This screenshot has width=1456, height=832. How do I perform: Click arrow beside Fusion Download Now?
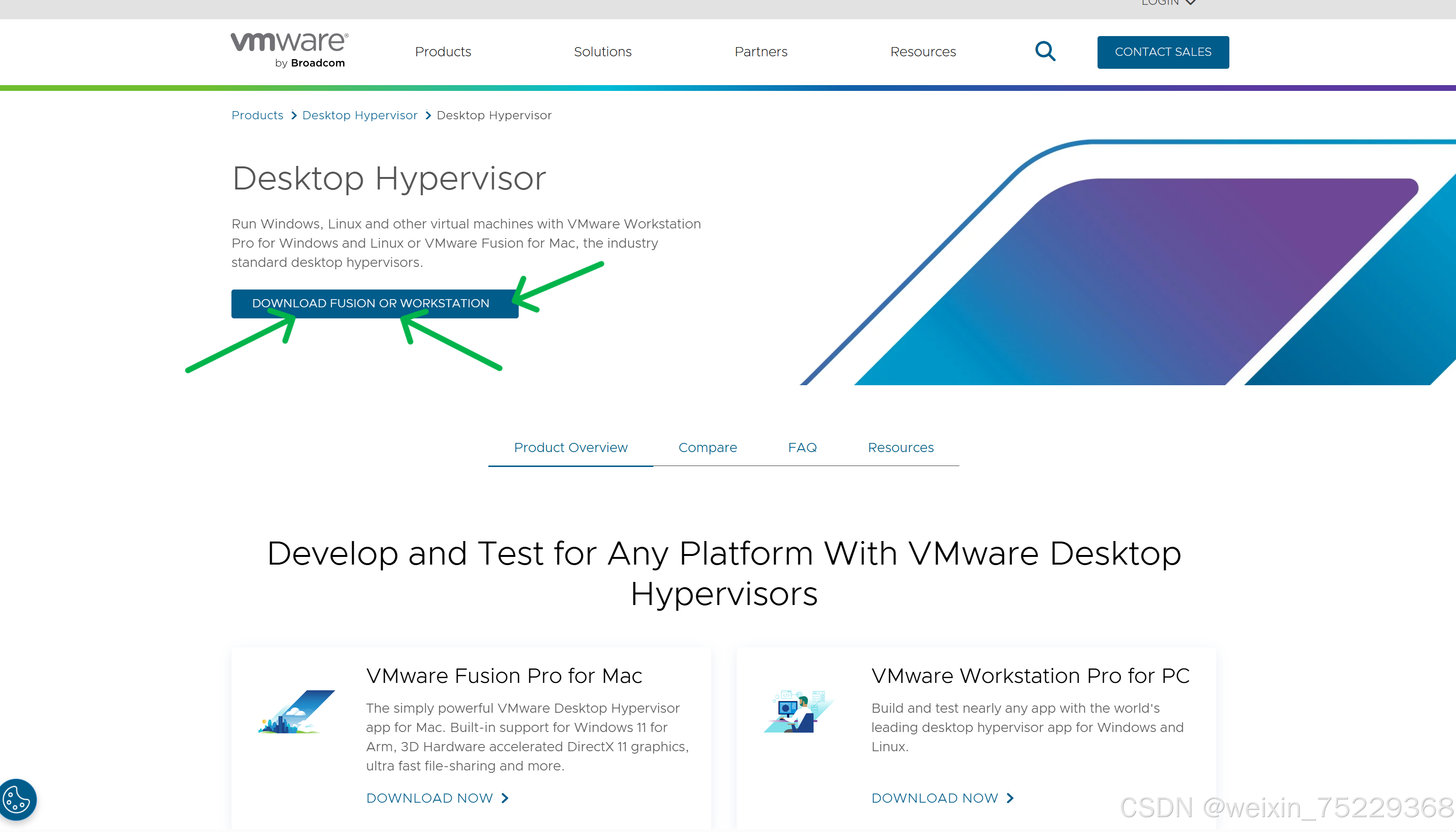pos(505,798)
